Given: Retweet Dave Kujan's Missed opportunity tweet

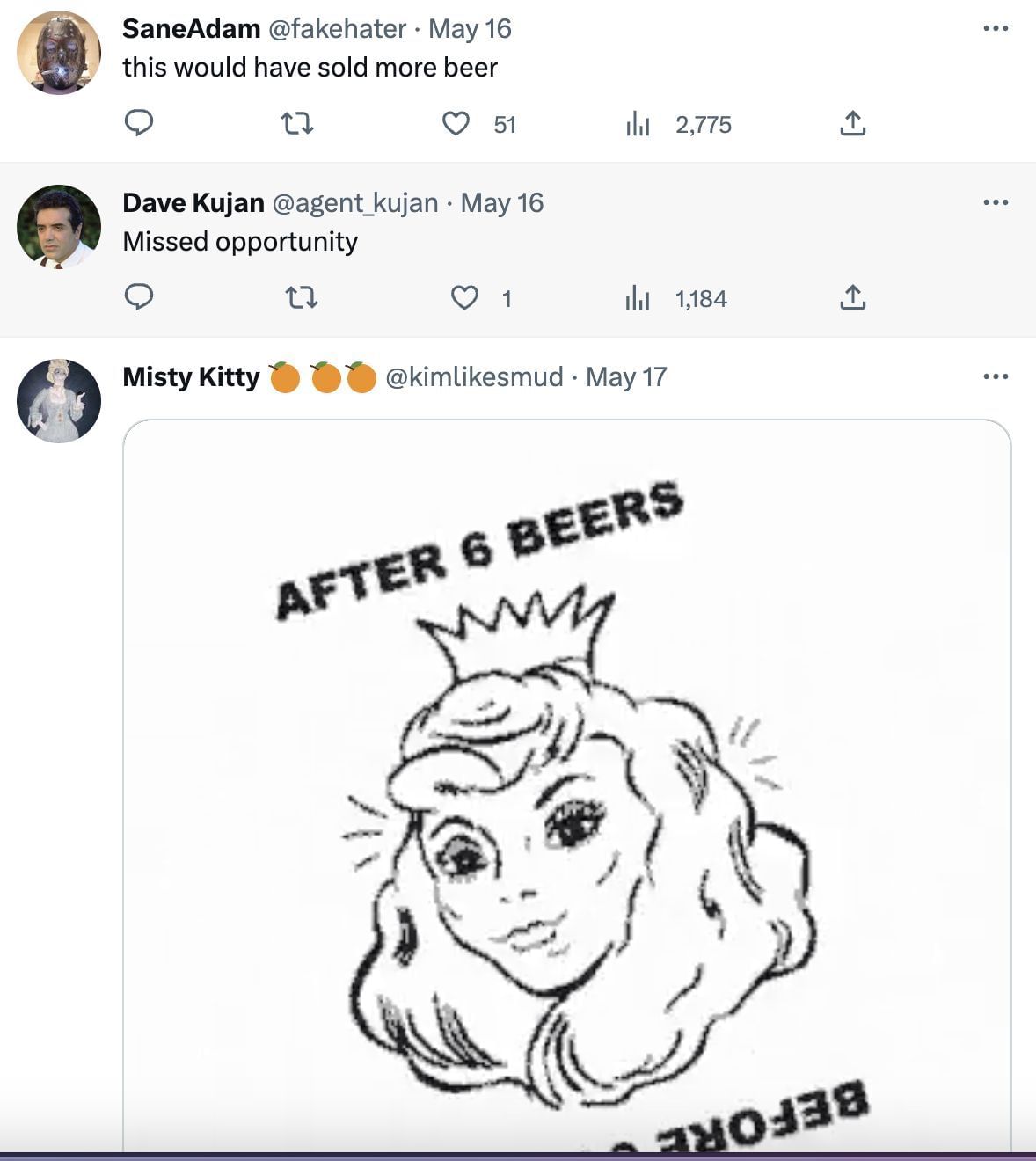Looking at the screenshot, I should (x=302, y=298).
